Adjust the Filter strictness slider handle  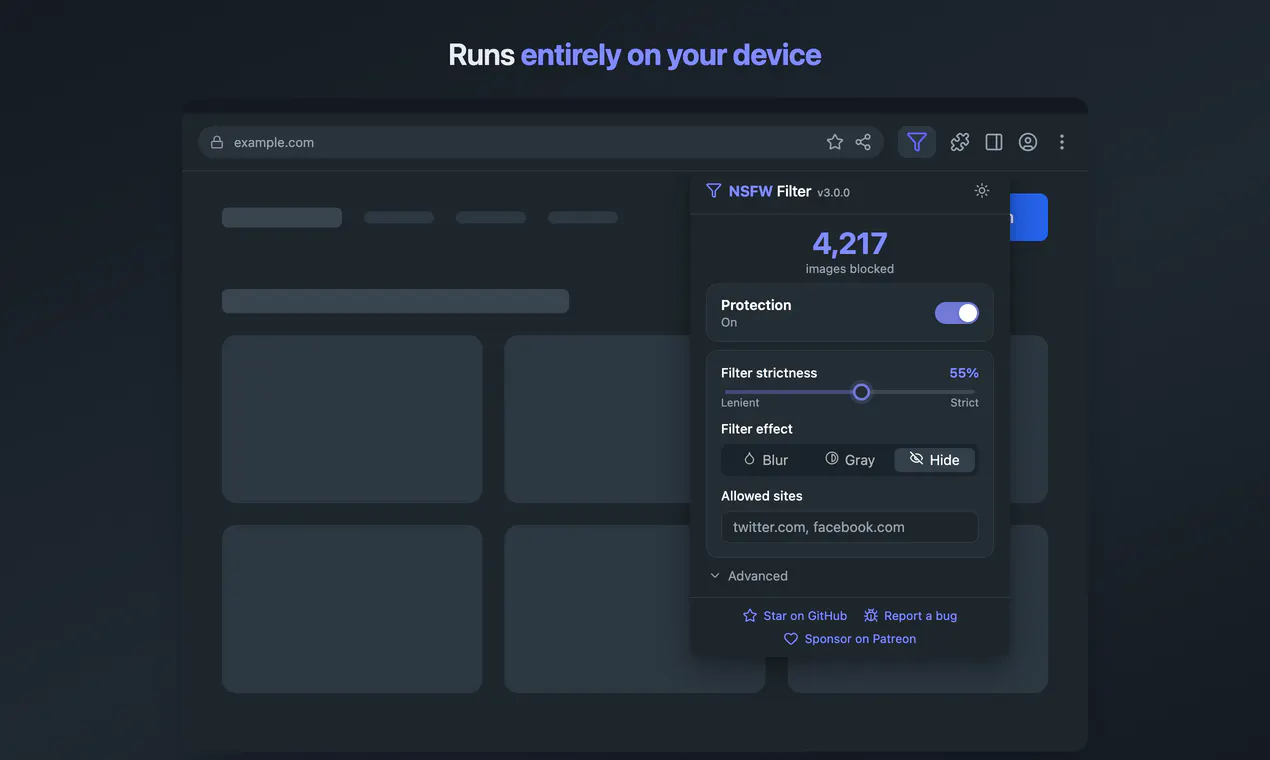[861, 392]
